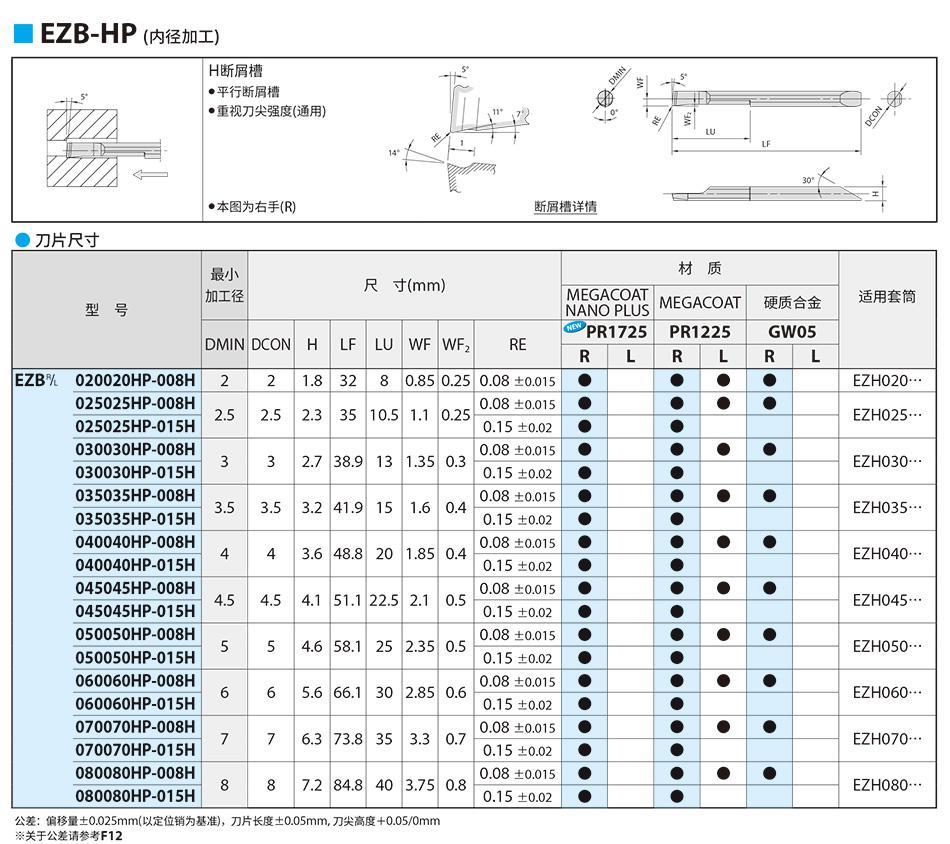950x844 pixels.
Task: Select model 025025HP-008H
Action: (135, 403)
